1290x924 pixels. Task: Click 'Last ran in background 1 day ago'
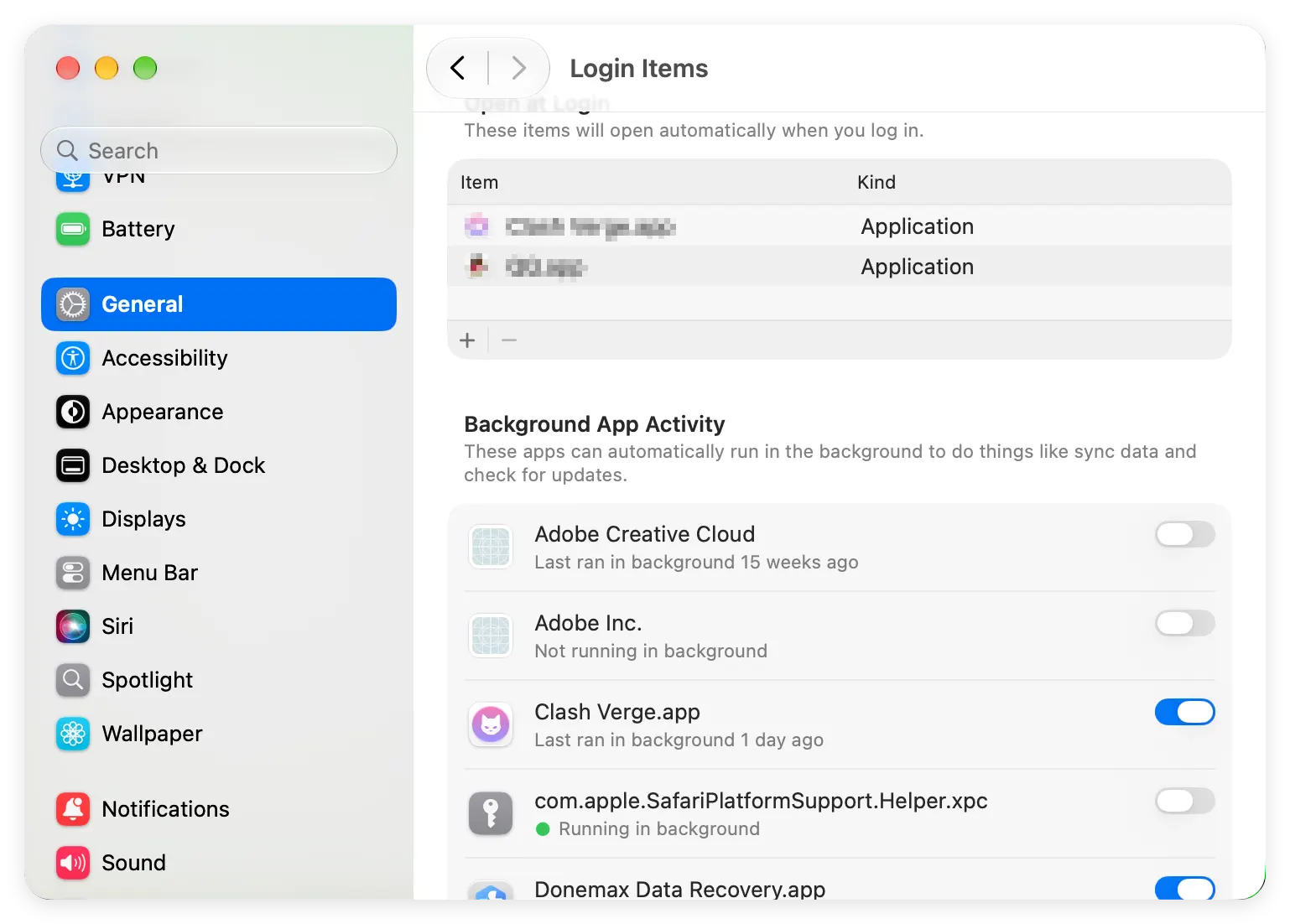[x=679, y=740]
